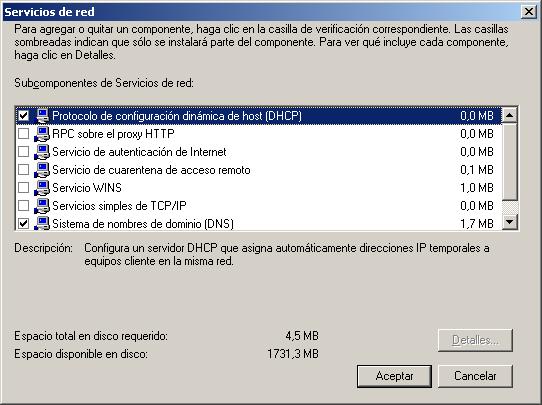Uncheck the DHCP protocol checkbox

coord(24,115)
